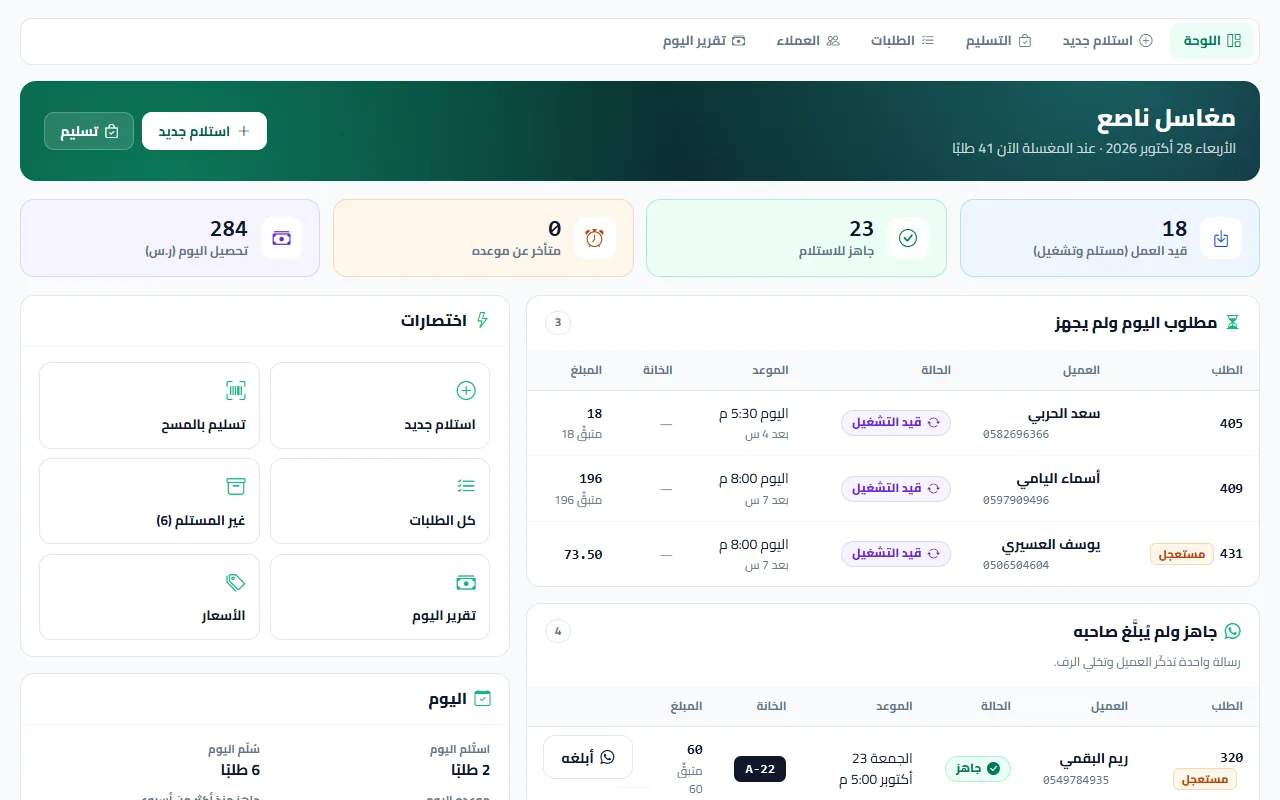Click the A-22 shelf slot badge
This screenshot has width=1280, height=800.
click(x=760, y=769)
